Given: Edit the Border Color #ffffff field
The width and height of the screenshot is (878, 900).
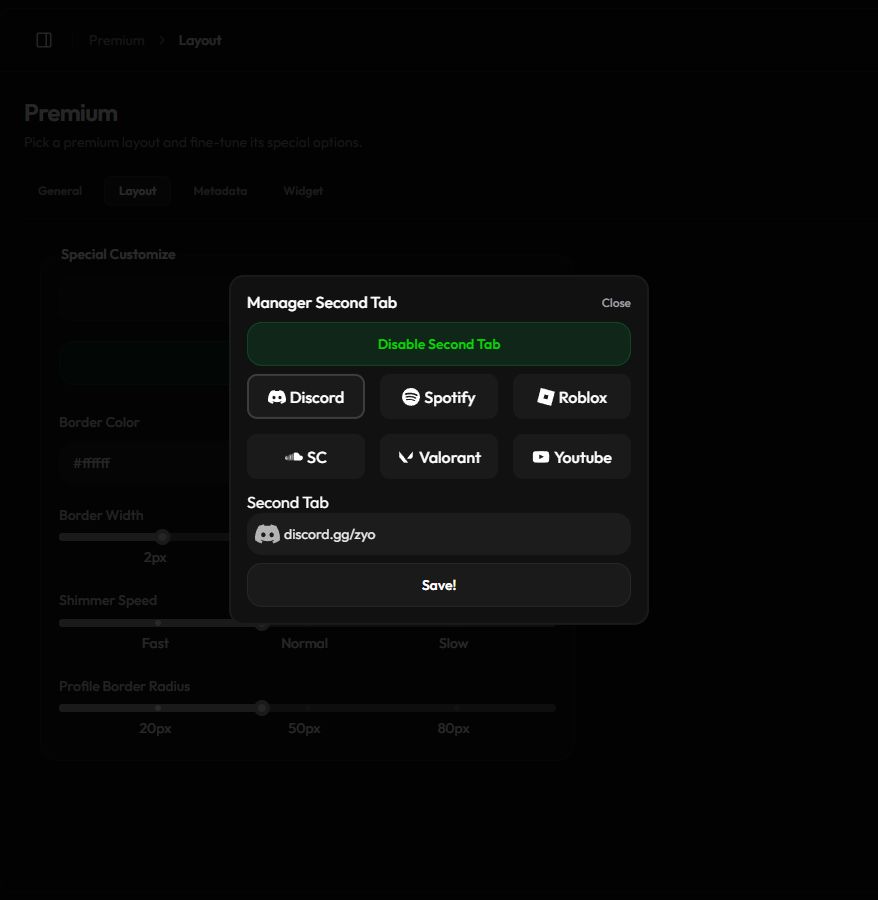Looking at the screenshot, I should [x=143, y=463].
